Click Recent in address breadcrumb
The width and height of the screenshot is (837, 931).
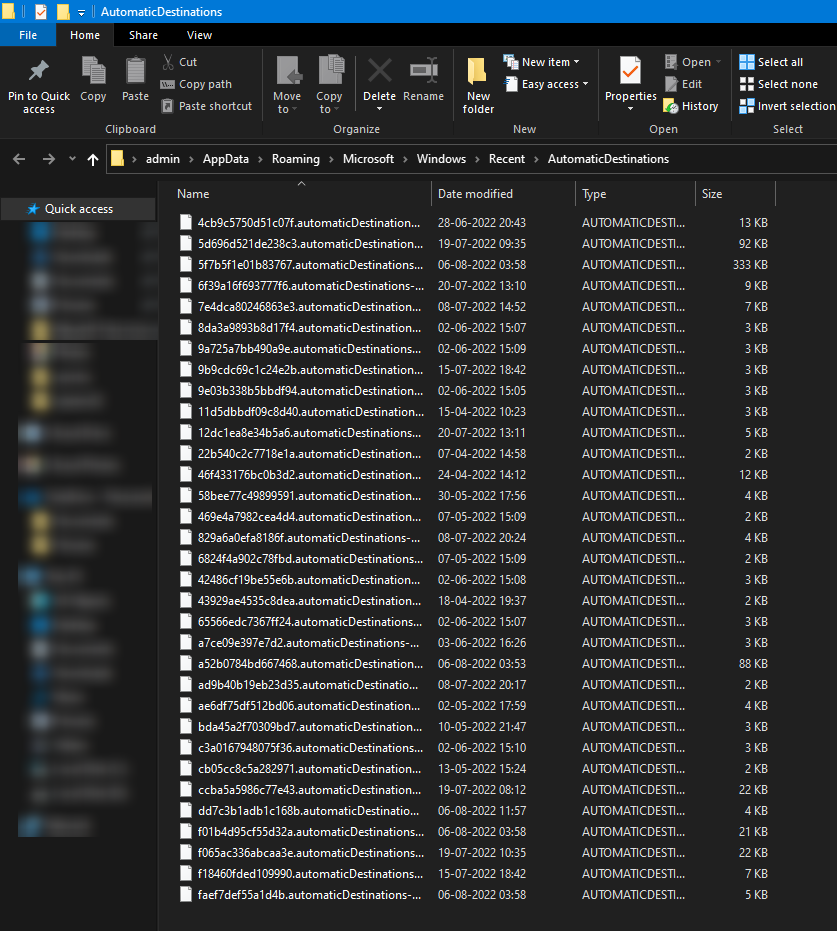pos(506,159)
